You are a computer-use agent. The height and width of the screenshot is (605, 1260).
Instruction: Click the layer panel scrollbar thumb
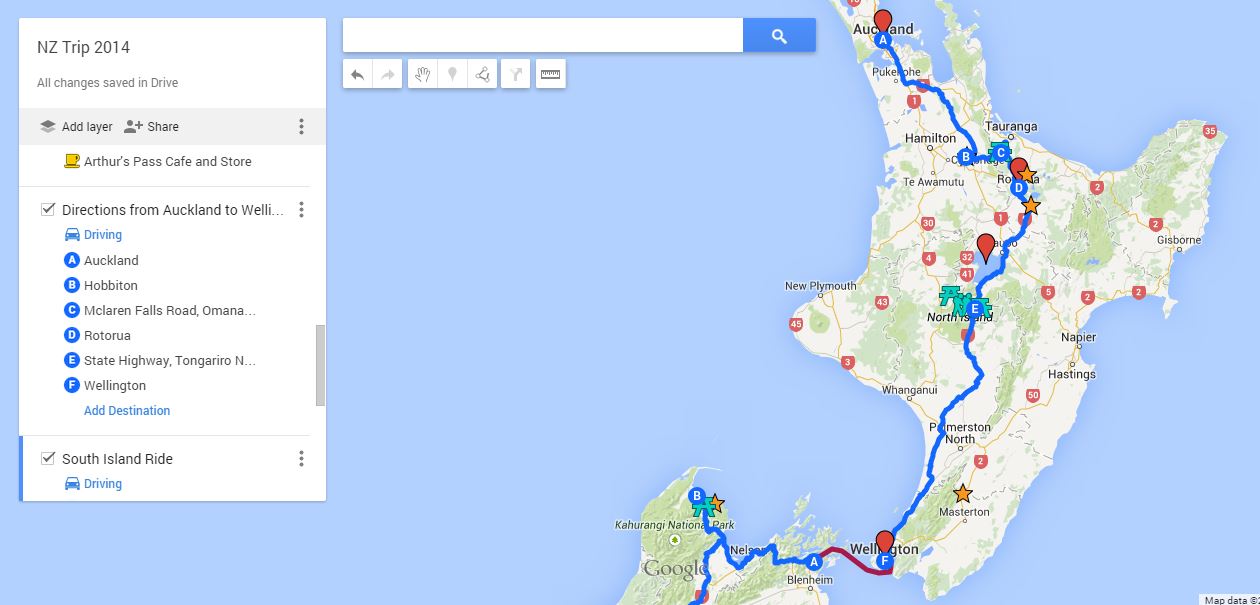[x=321, y=364]
